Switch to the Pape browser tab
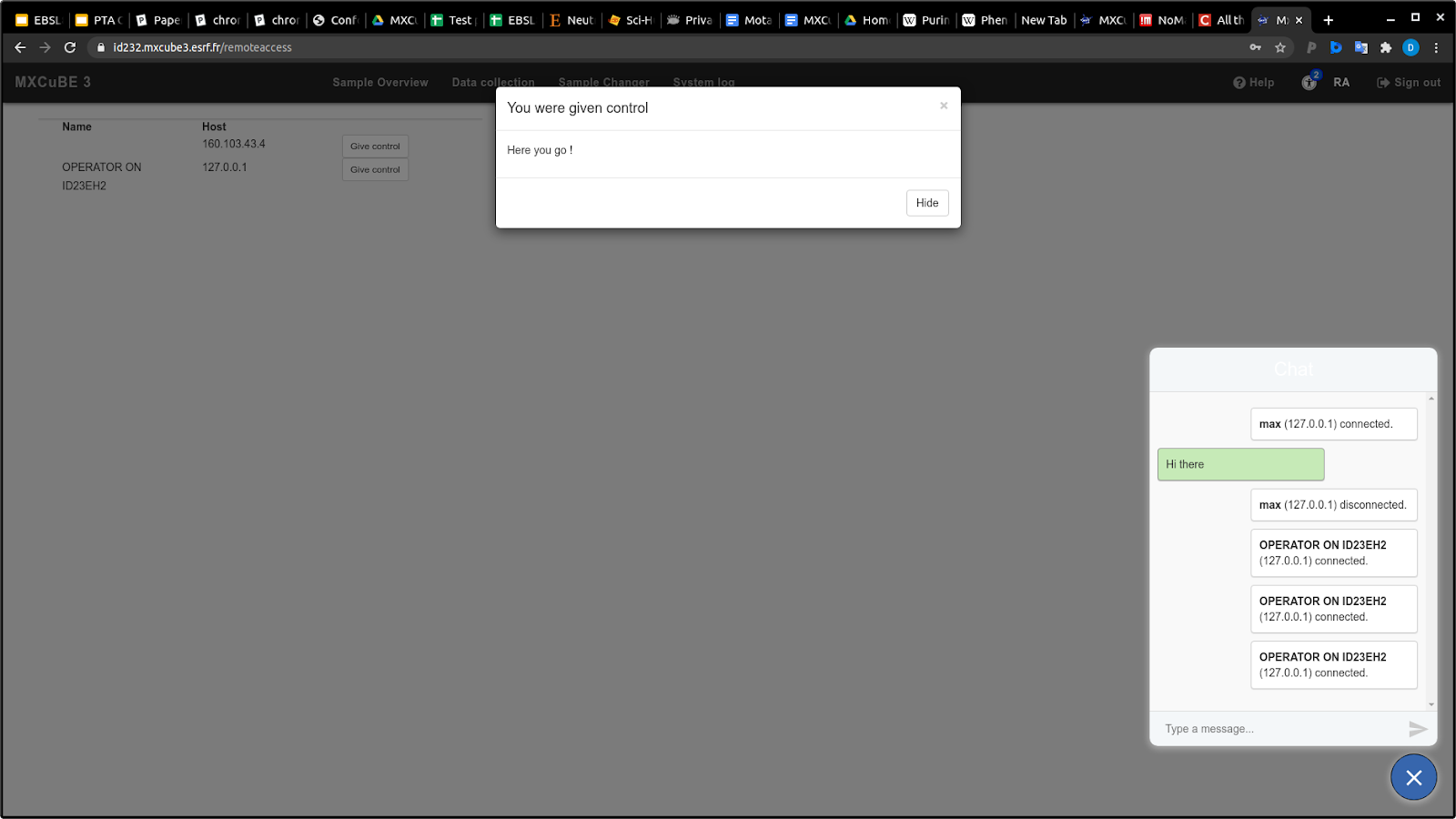1456x819 pixels. (157, 20)
